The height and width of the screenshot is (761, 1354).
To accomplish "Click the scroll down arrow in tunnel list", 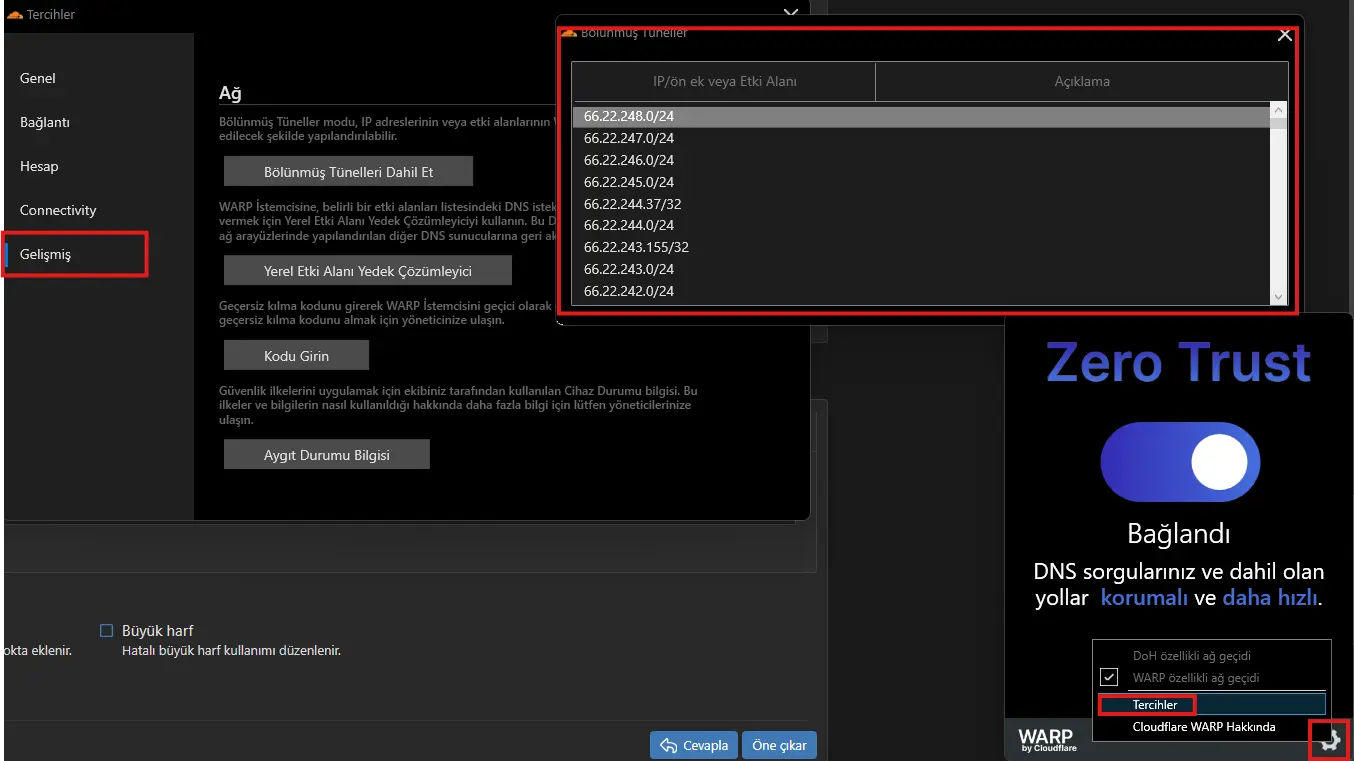I will (1278, 297).
